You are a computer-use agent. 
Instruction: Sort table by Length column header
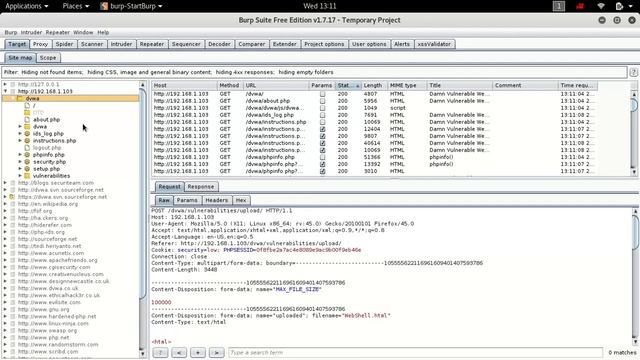(x=373, y=85)
